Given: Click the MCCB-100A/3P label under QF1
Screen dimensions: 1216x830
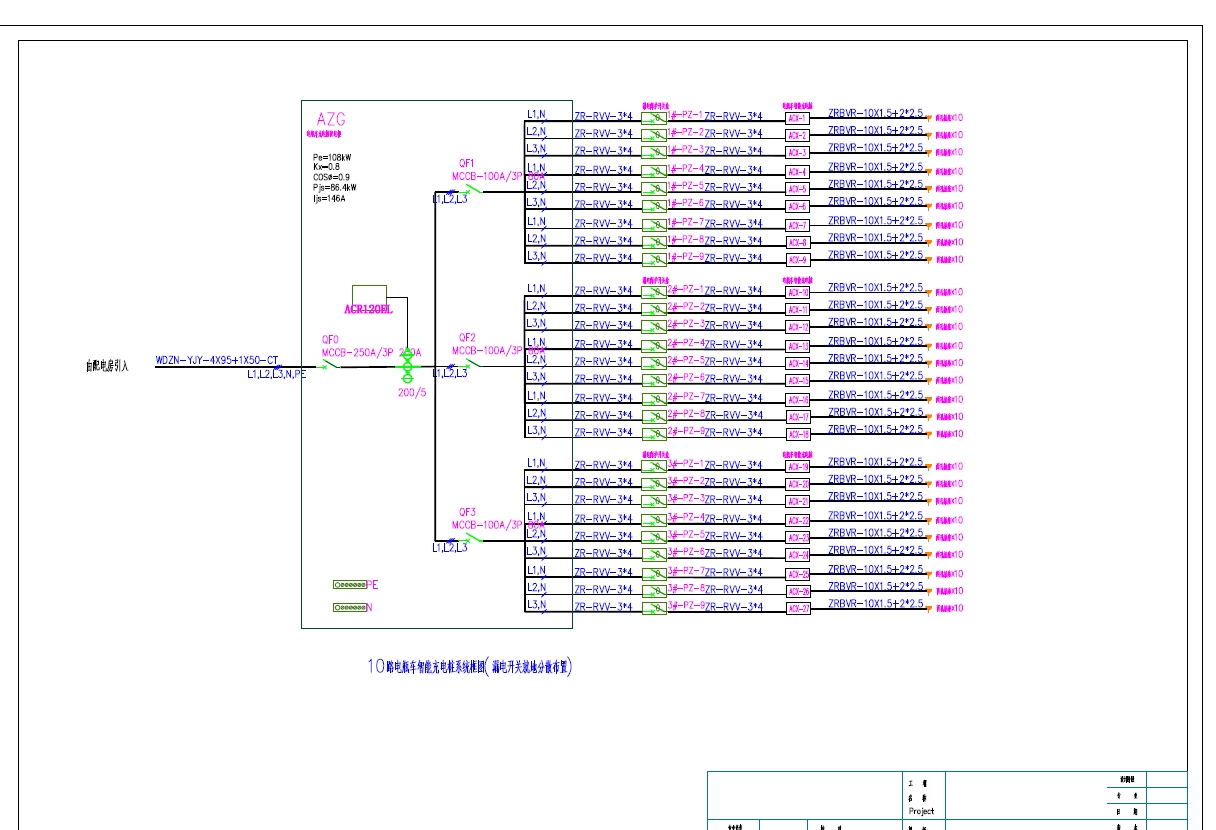Looking at the screenshot, I should point(487,176).
